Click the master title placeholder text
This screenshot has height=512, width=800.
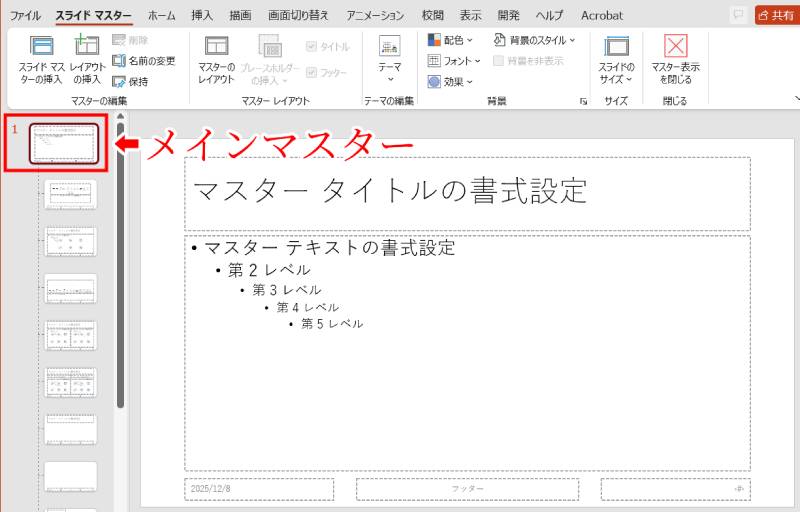point(390,191)
